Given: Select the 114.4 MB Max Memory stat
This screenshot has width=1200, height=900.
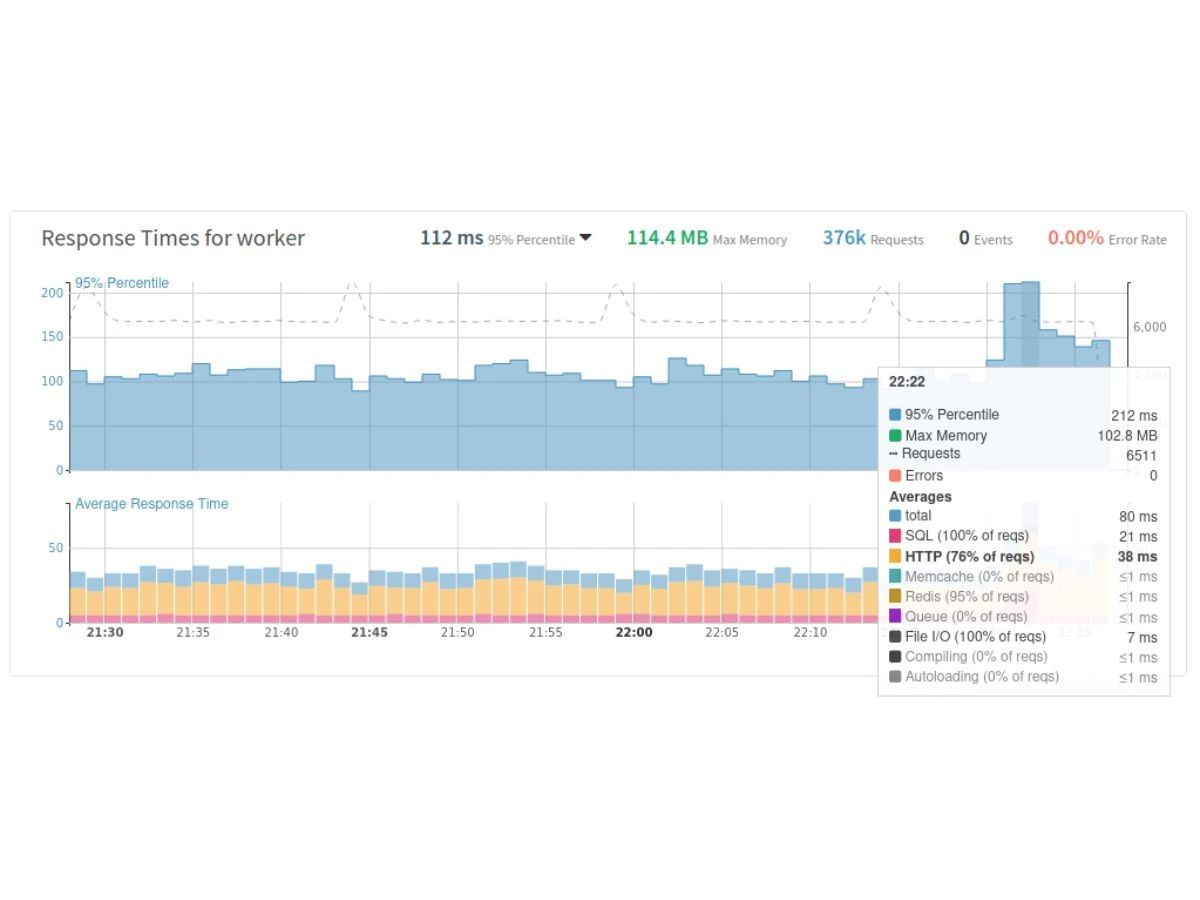Looking at the screenshot, I should click(x=707, y=238).
